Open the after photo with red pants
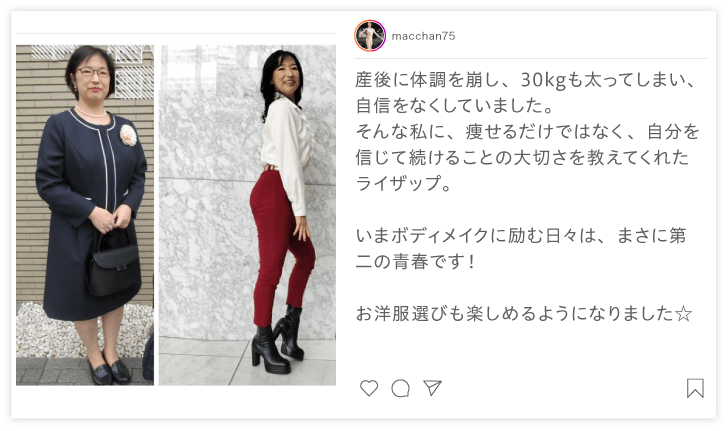Screen dimensions: 728x431 247,215
